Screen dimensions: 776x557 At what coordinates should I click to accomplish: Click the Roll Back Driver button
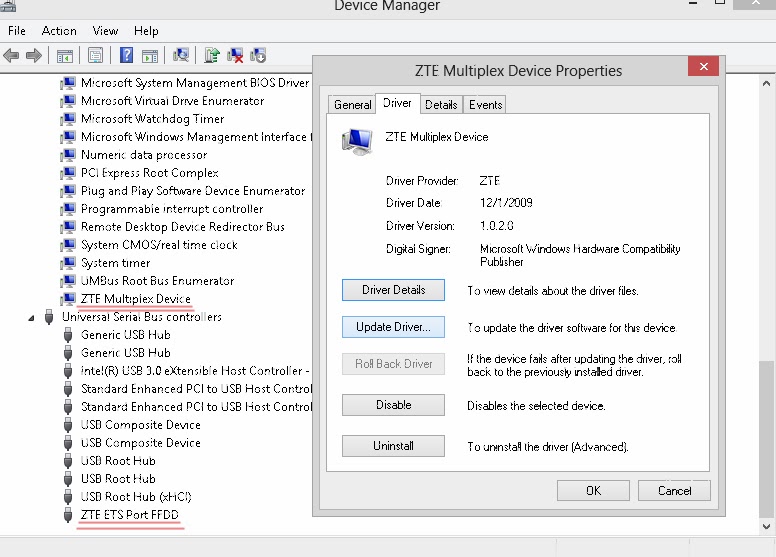[393, 364]
